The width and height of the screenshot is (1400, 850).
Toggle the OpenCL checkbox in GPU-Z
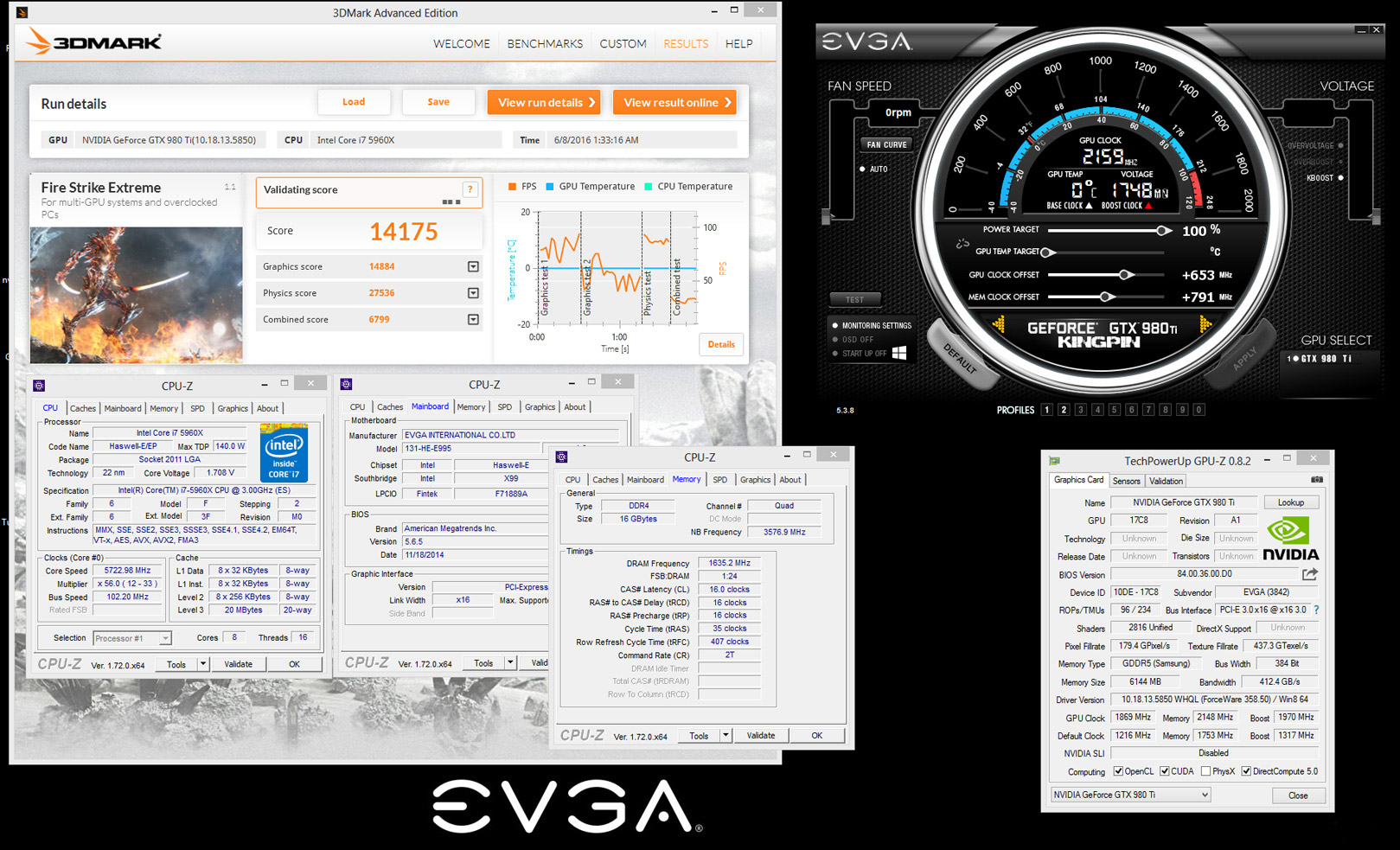click(1118, 771)
